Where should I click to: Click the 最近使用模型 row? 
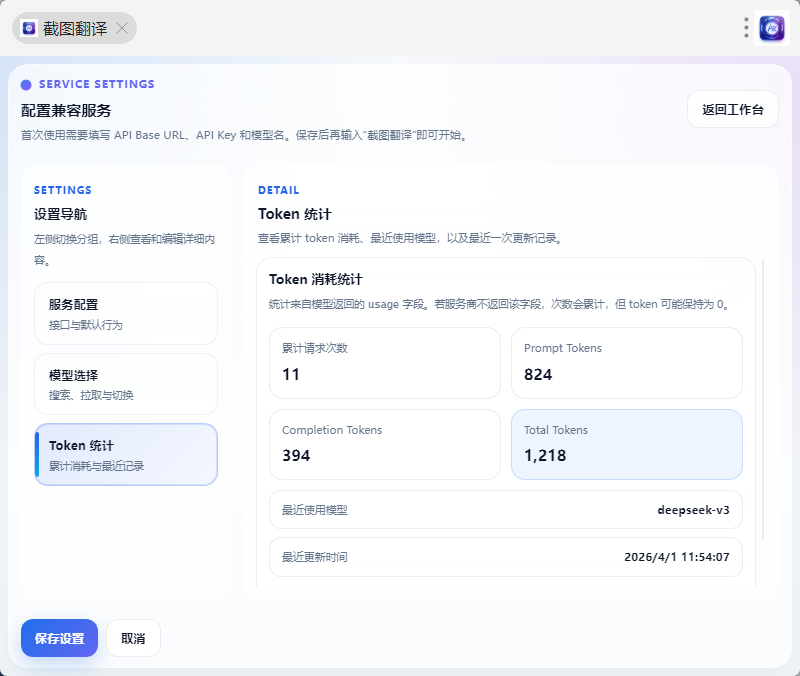pos(506,510)
